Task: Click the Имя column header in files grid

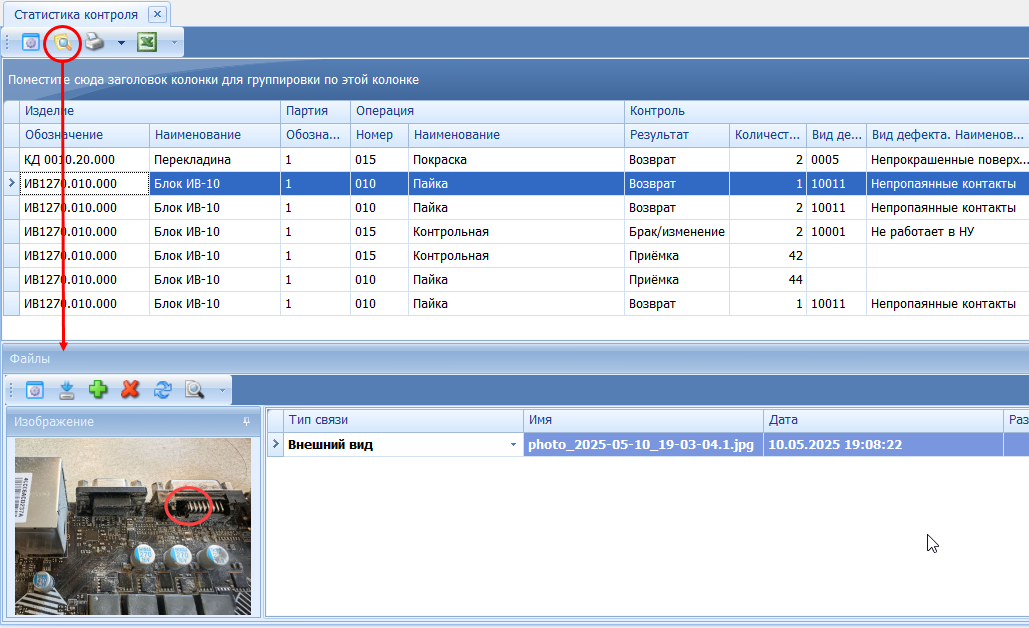Action: tap(642, 420)
